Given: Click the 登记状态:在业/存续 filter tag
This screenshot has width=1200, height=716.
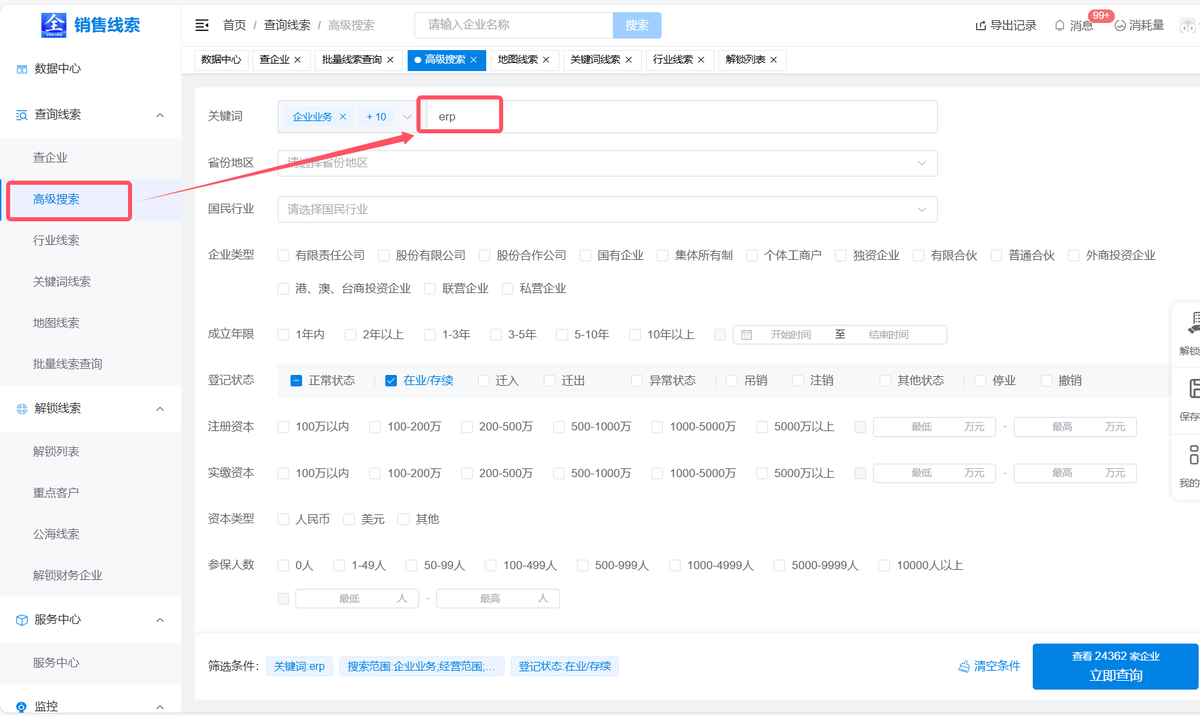Looking at the screenshot, I should coord(565,666).
